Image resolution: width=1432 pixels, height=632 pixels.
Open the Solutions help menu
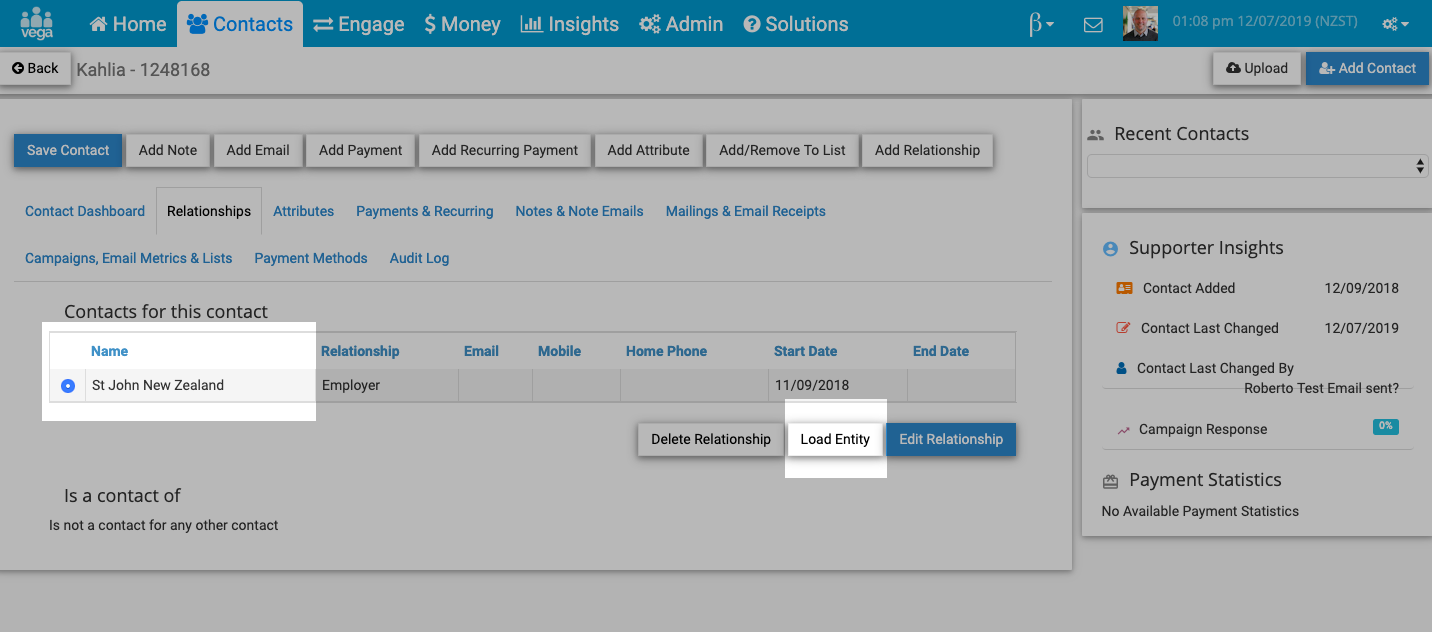(x=796, y=24)
